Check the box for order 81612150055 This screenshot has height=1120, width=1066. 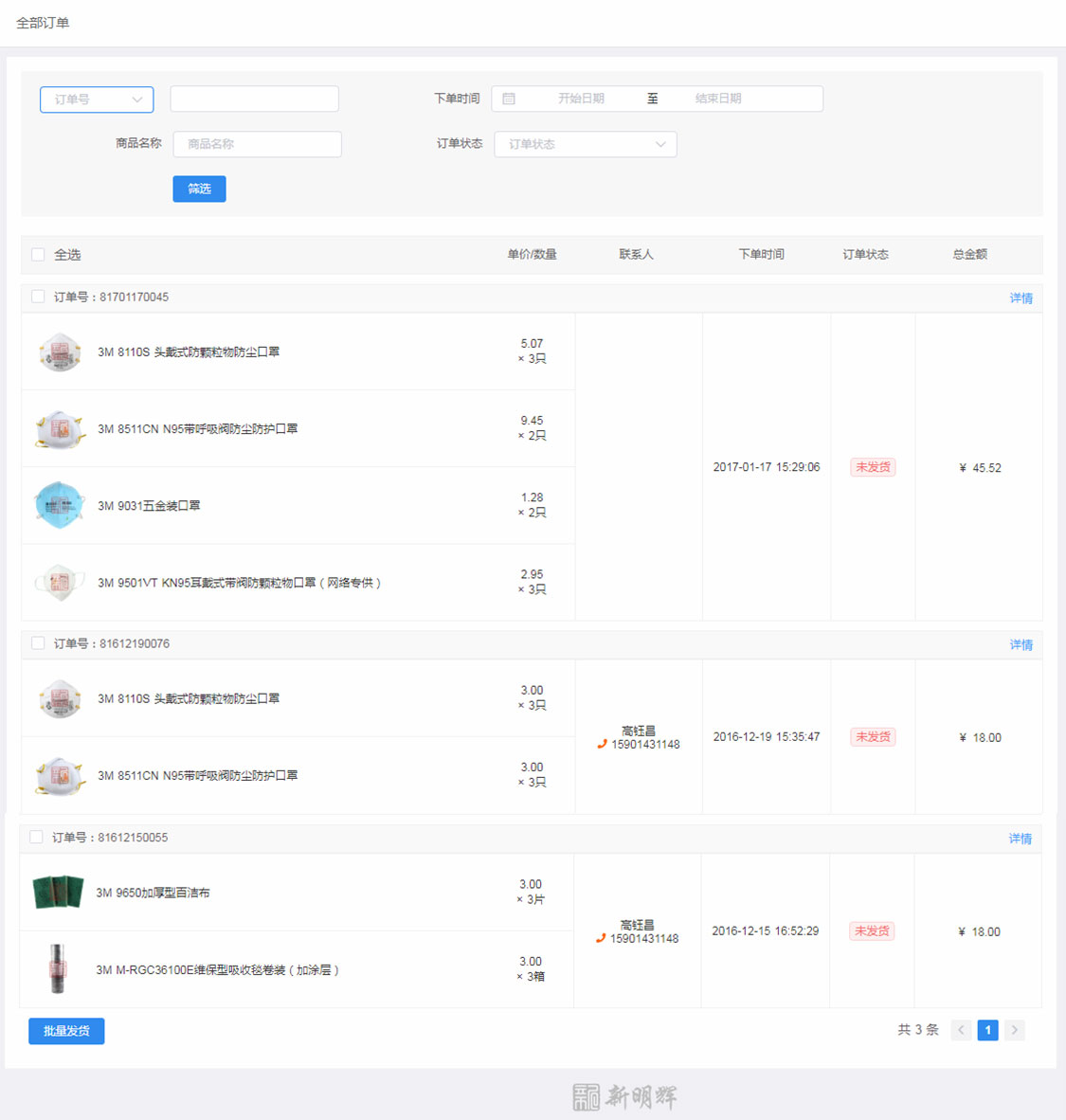36,837
